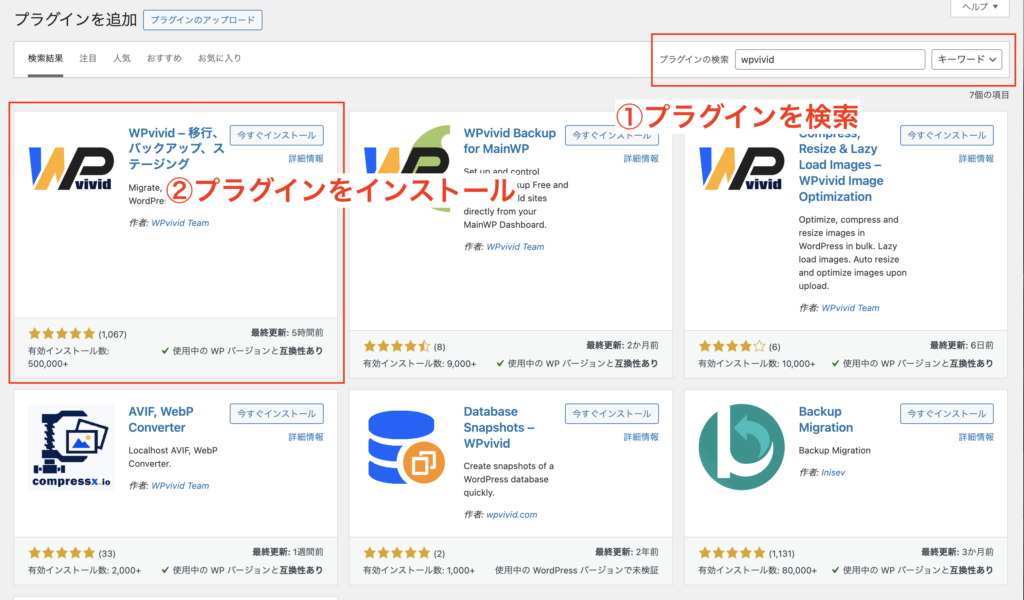The height and width of the screenshot is (600, 1024).
Task: Open 詳細情報 for WPvivid Image Optimization
Action: [x=976, y=159]
